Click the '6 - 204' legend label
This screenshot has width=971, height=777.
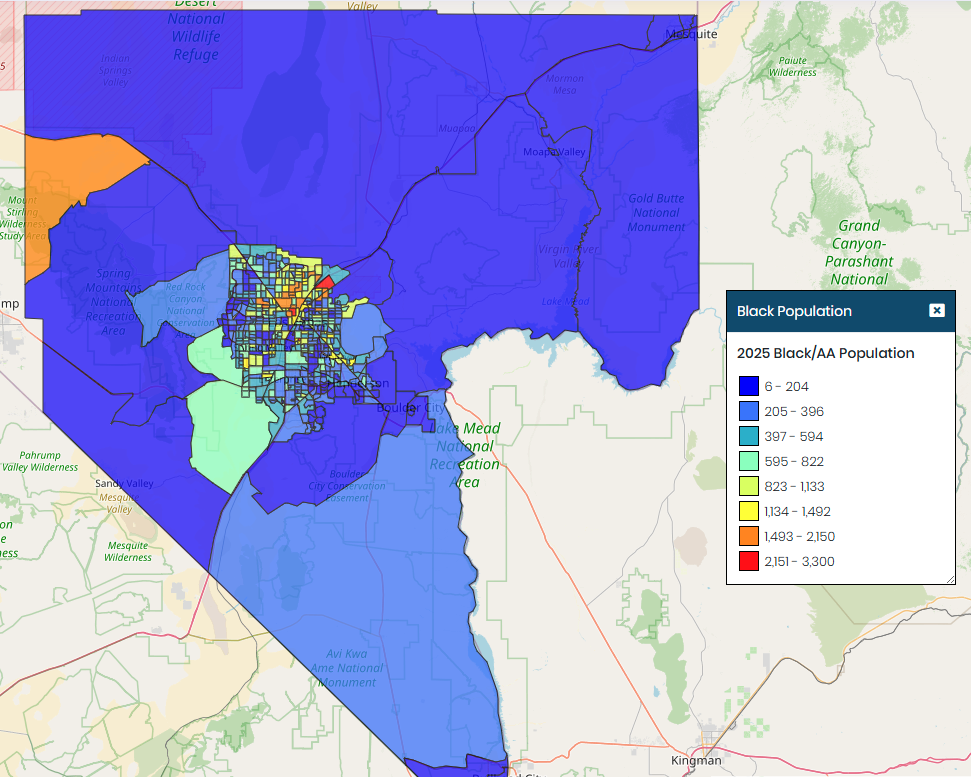786,386
